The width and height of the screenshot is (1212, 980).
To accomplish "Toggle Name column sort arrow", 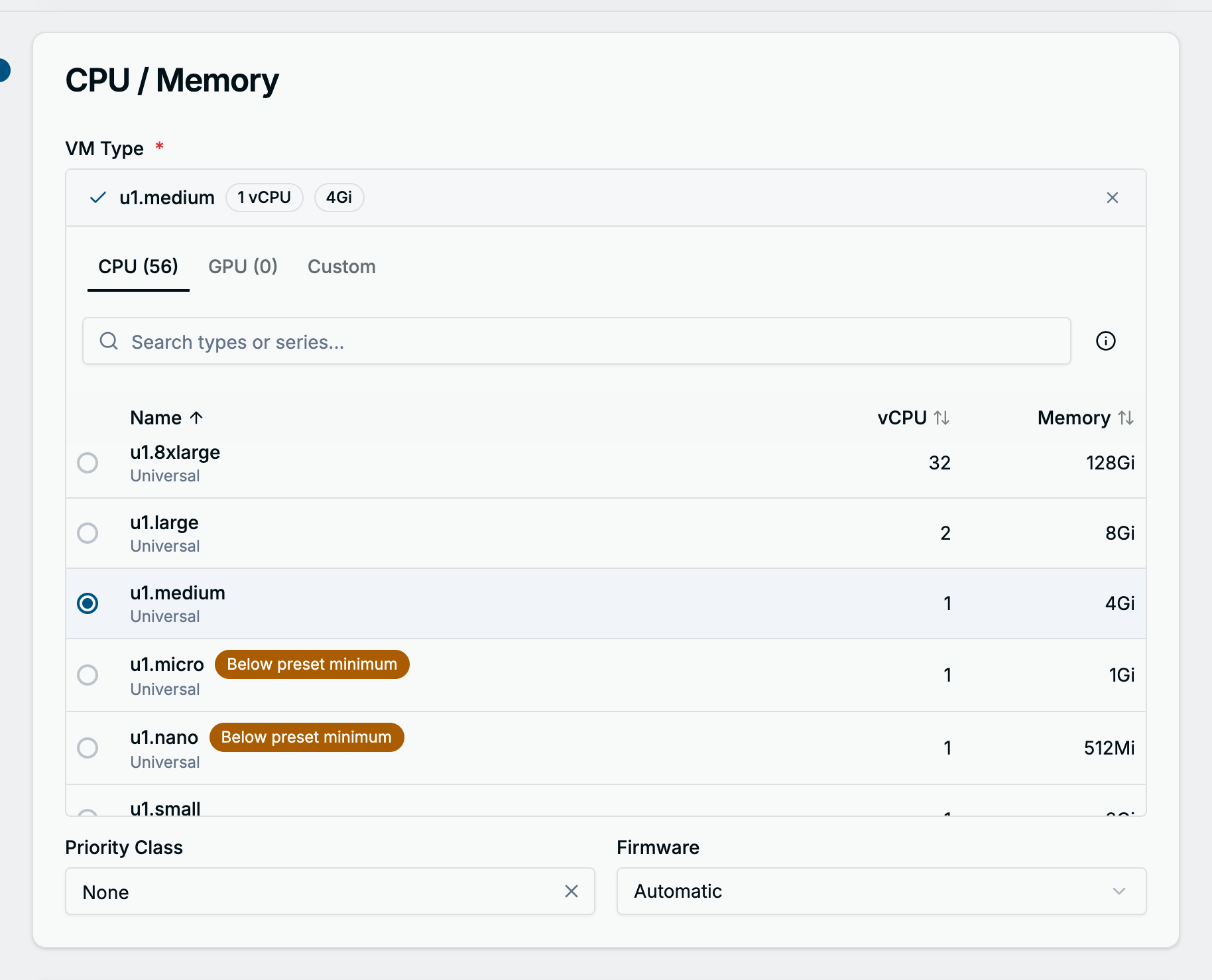I will (x=196, y=418).
